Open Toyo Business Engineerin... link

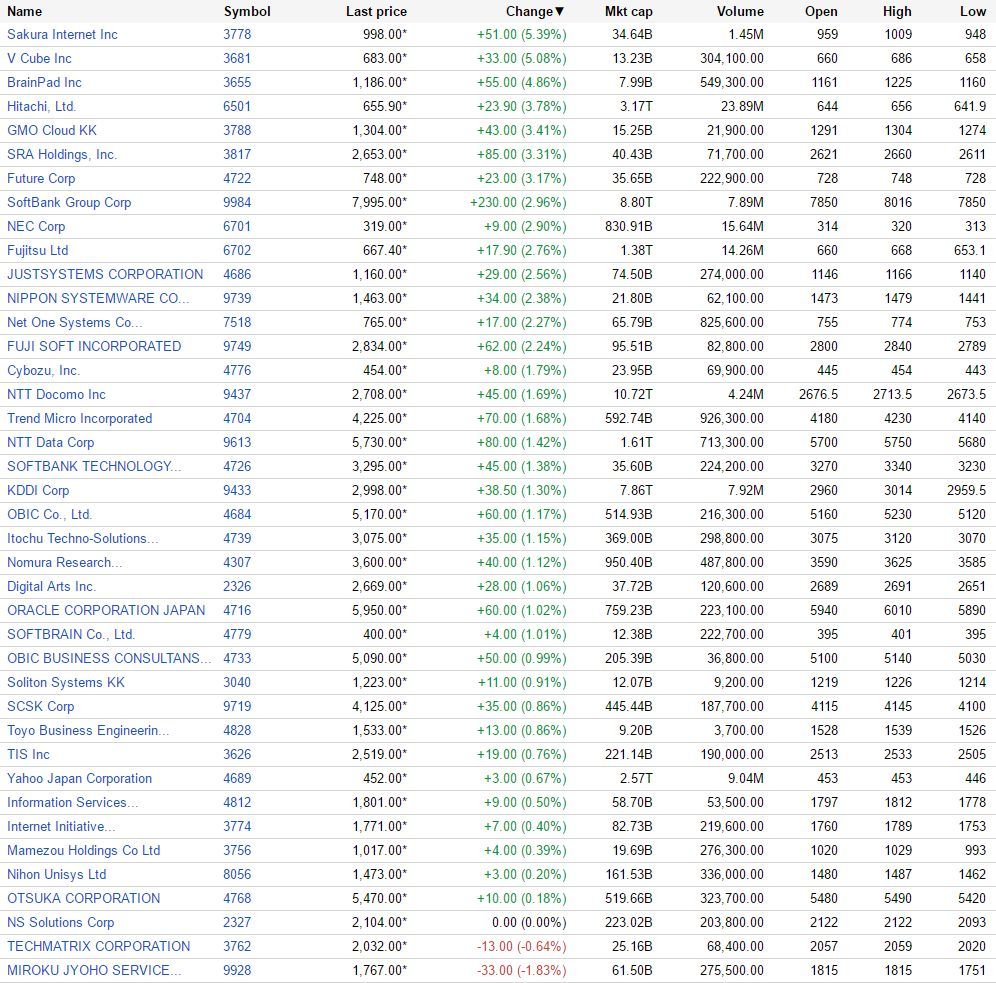click(x=88, y=730)
